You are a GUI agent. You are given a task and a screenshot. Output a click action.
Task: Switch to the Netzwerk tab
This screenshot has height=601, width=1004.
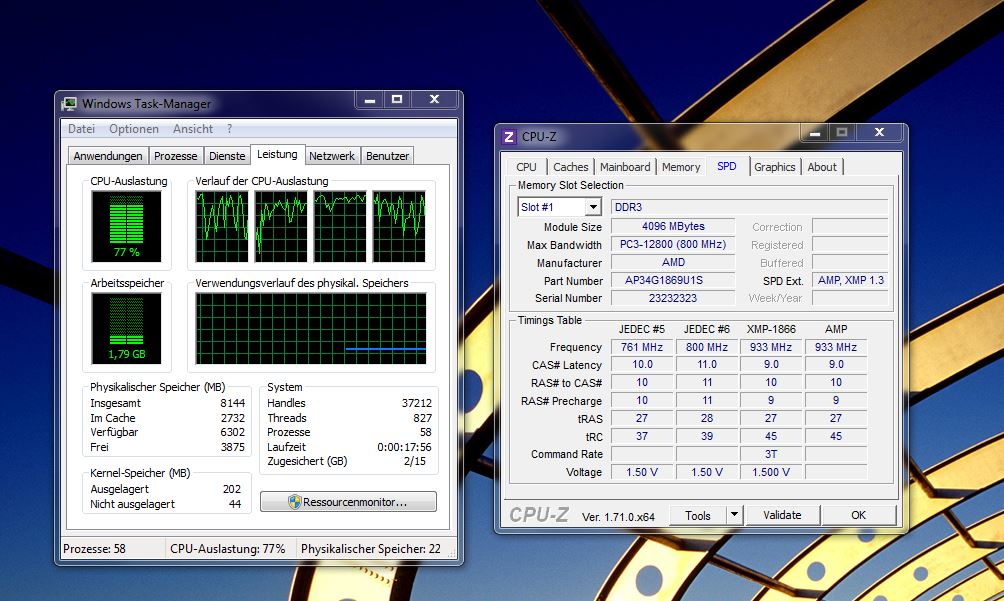pyautogui.click(x=332, y=156)
